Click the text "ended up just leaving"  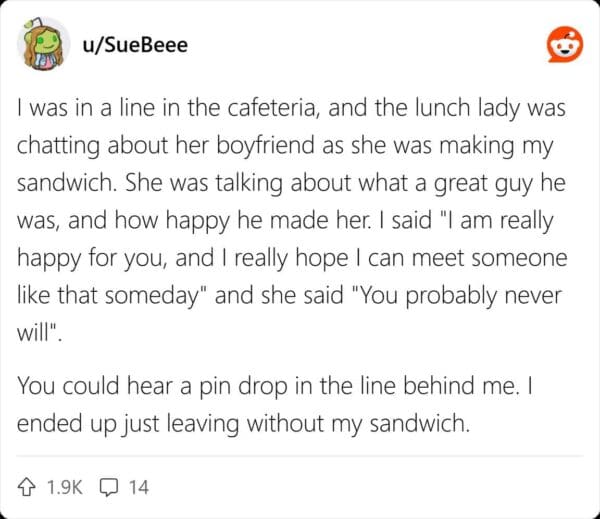point(110,423)
